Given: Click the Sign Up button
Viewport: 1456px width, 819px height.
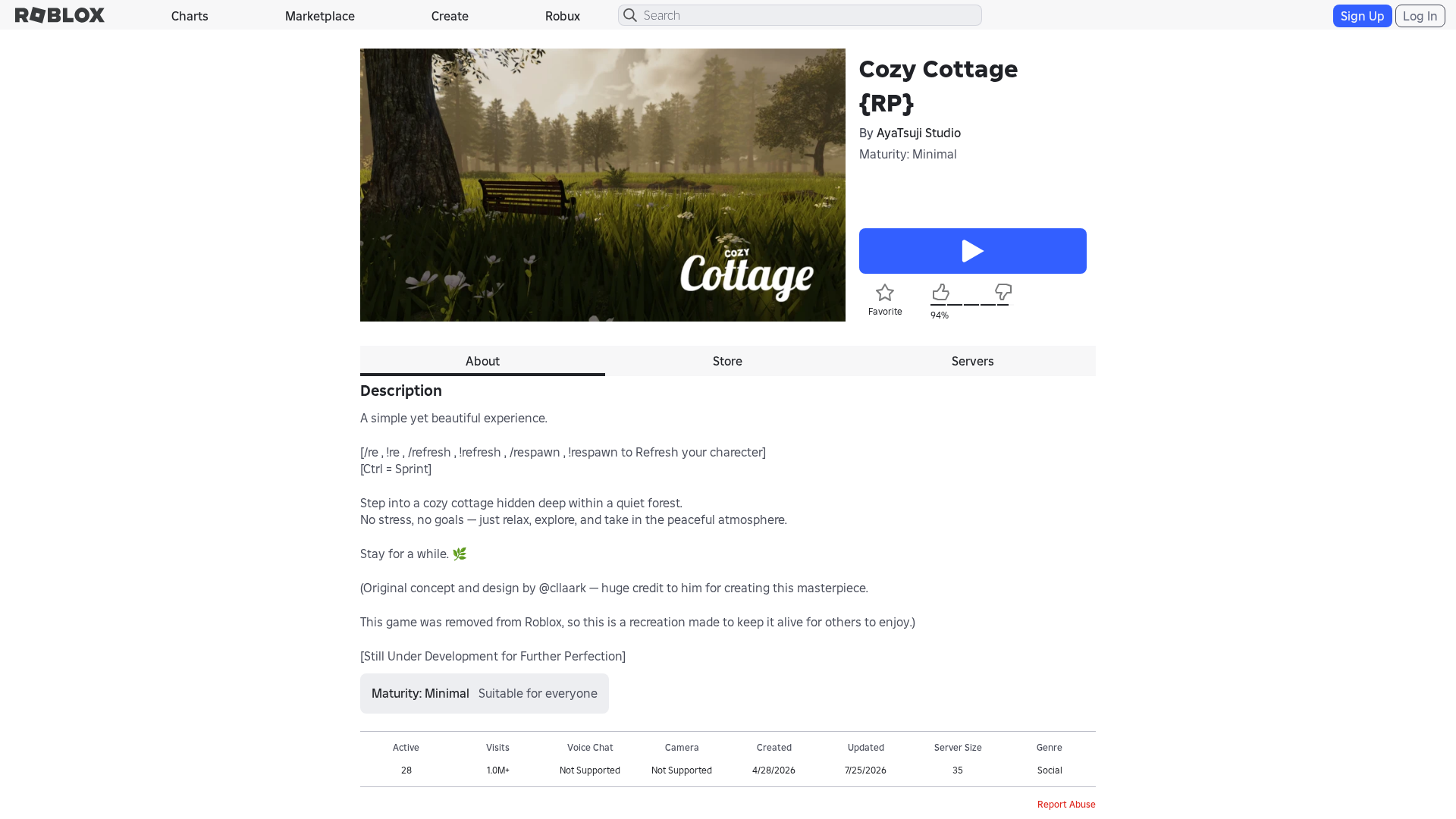Looking at the screenshot, I should tap(1362, 16).
